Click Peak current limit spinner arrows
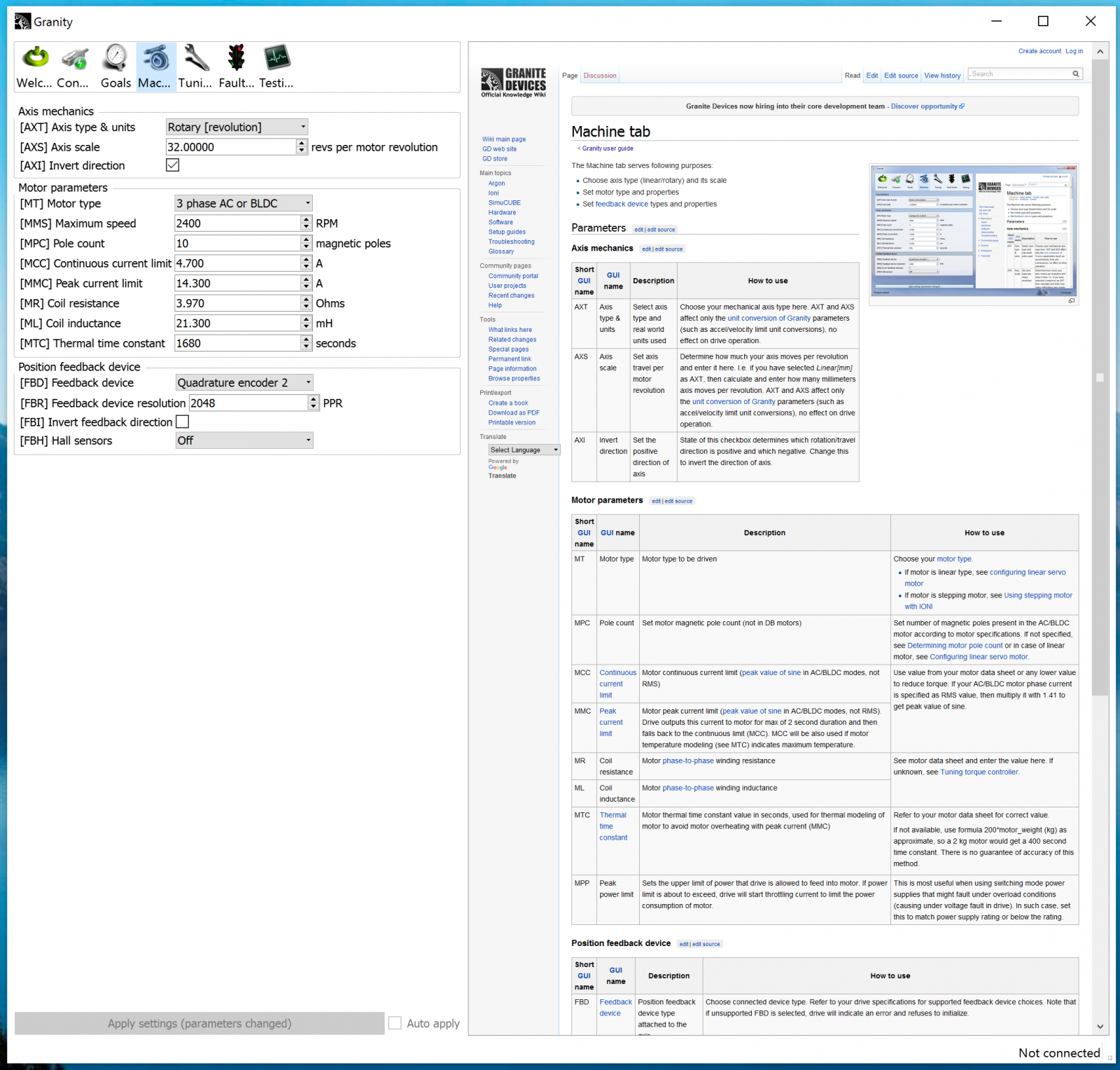The height and width of the screenshot is (1070, 1120). pyautogui.click(x=306, y=283)
